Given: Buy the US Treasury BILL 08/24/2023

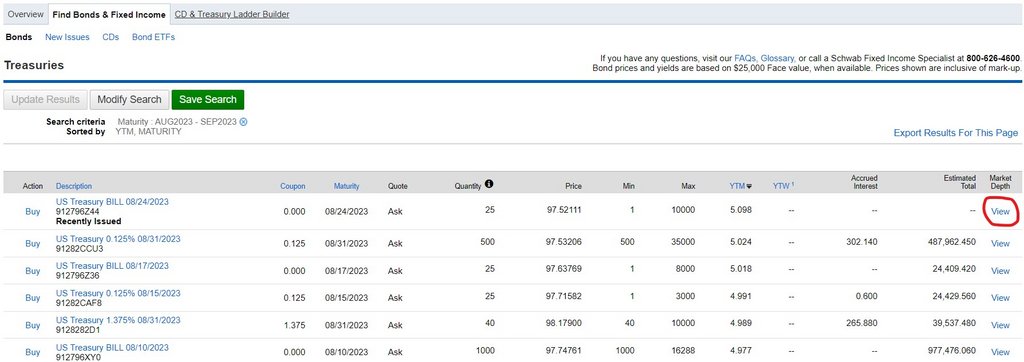Looking at the screenshot, I should click(x=33, y=212).
